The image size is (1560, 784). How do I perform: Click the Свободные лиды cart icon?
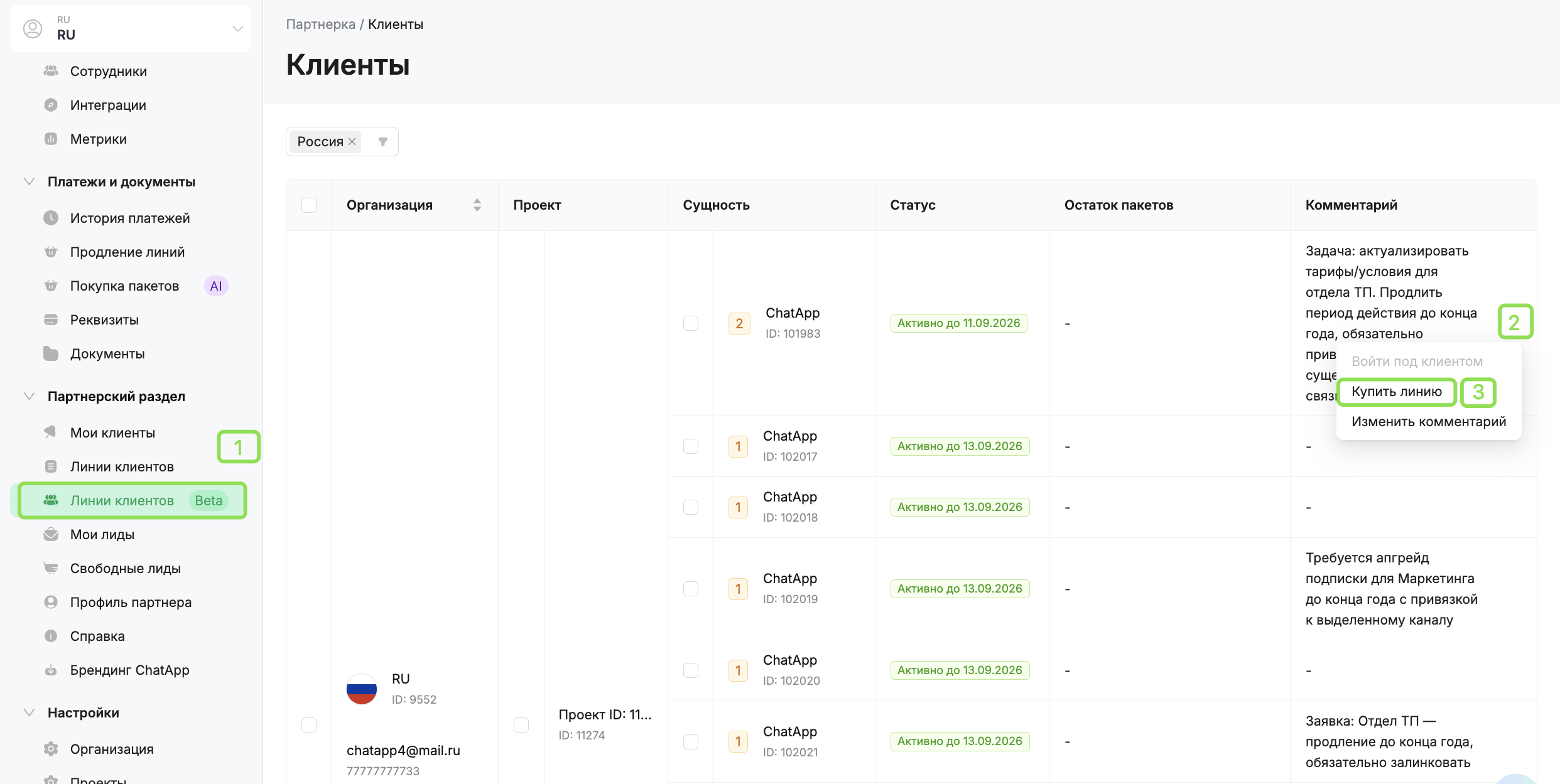tap(51, 568)
